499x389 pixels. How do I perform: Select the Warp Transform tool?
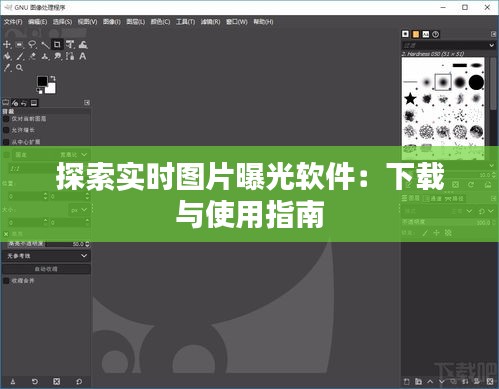(x=83, y=45)
